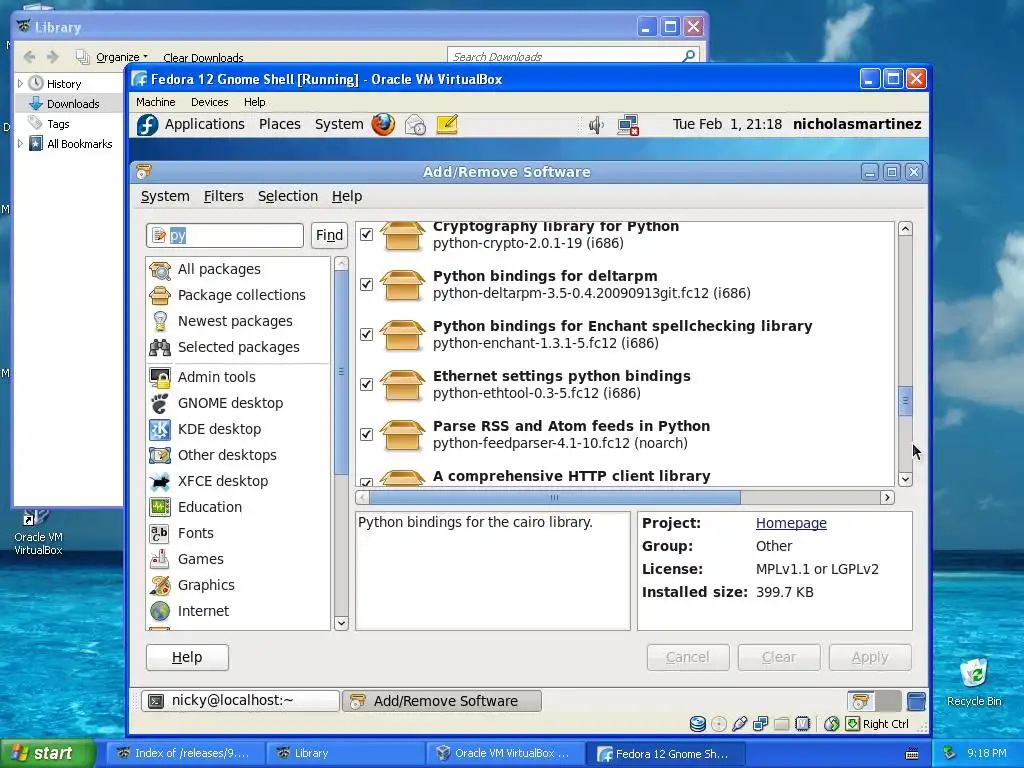Open the VirtualBox Devices menu
The width and height of the screenshot is (1024, 768).
(210, 102)
